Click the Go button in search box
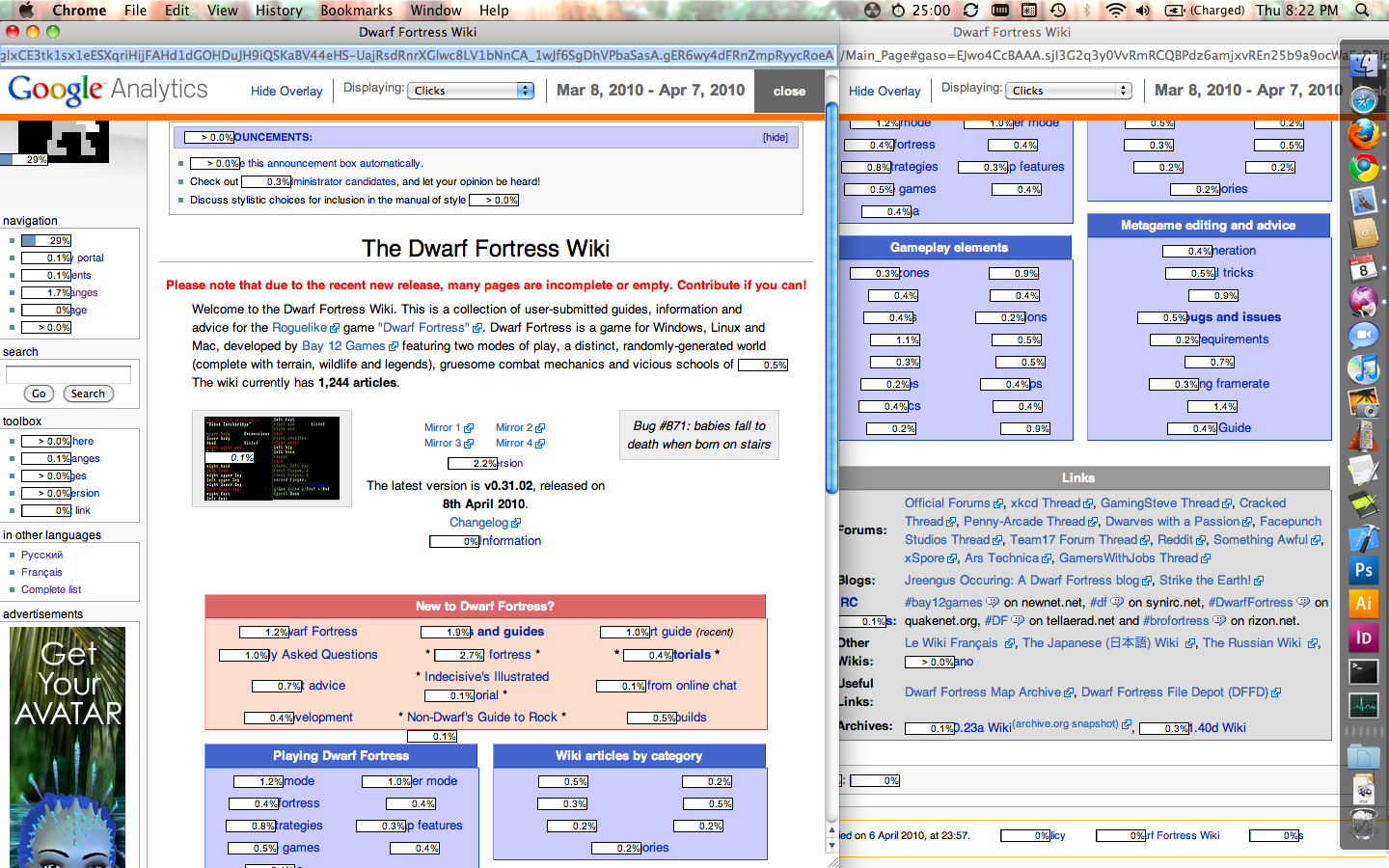Image resolution: width=1389 pixels, height=868 pixels. [39, 393]
